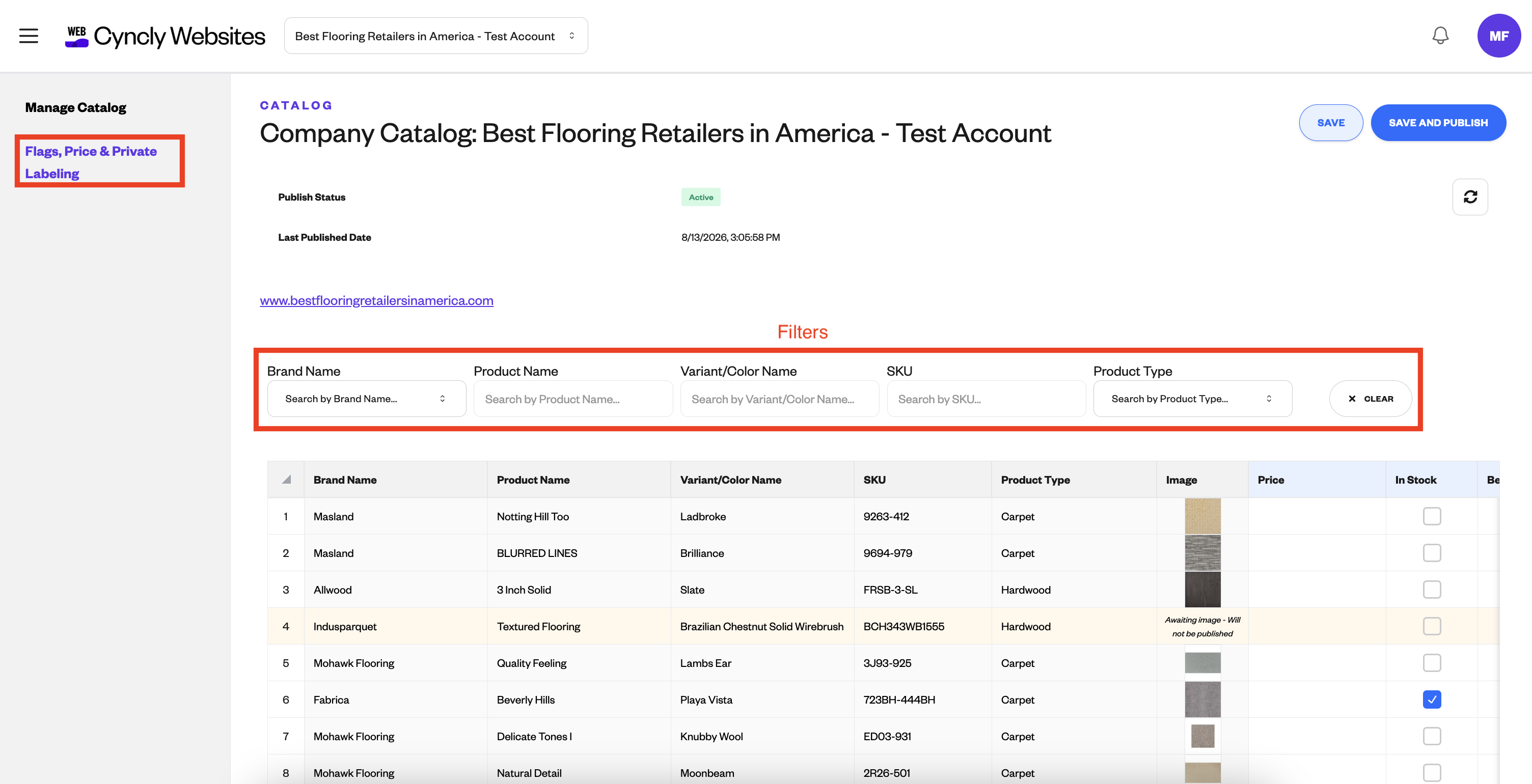Screen dimensions: 1532x784
Task: Click the Price cell for Notting Hill Too
Action: [1317, 517]
